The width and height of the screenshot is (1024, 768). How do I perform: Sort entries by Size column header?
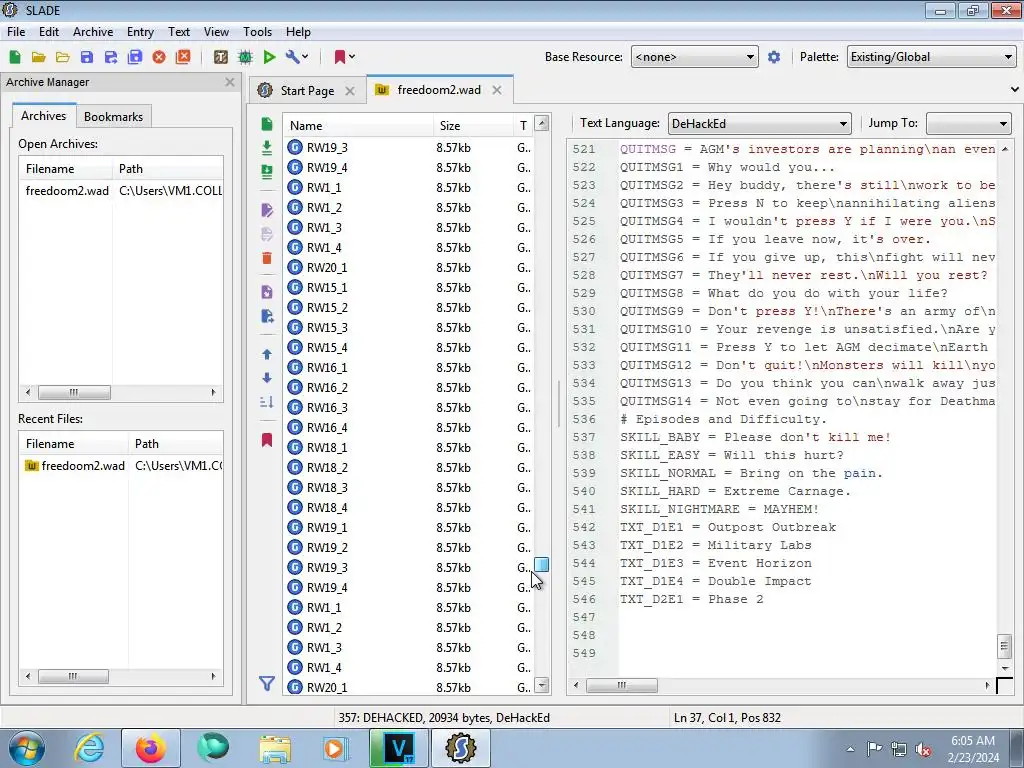(473, 125)
